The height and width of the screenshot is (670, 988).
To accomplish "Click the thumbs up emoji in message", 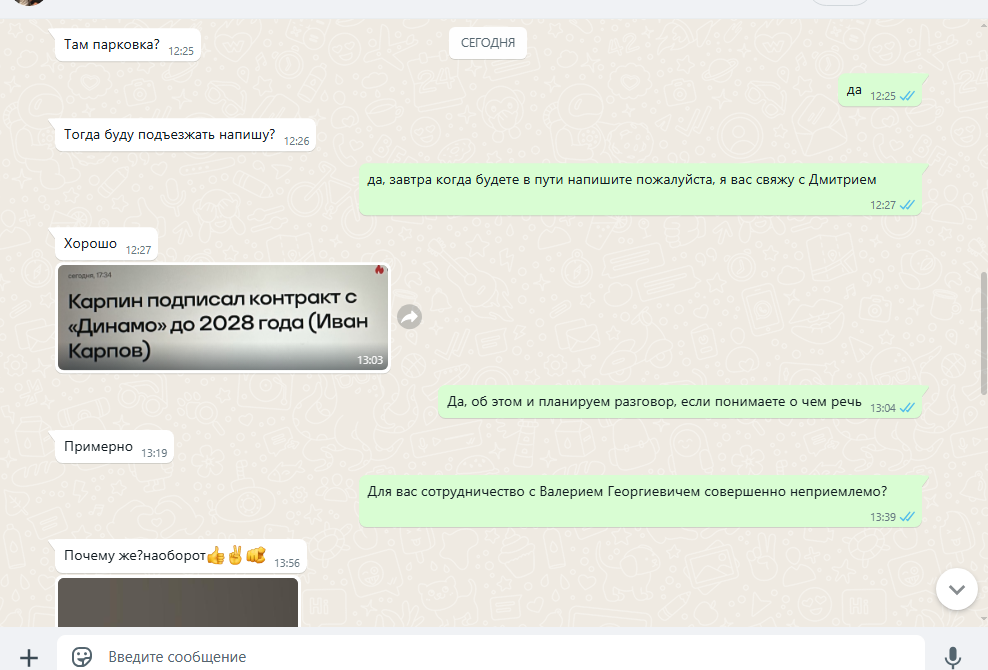I will coord(215,556).
